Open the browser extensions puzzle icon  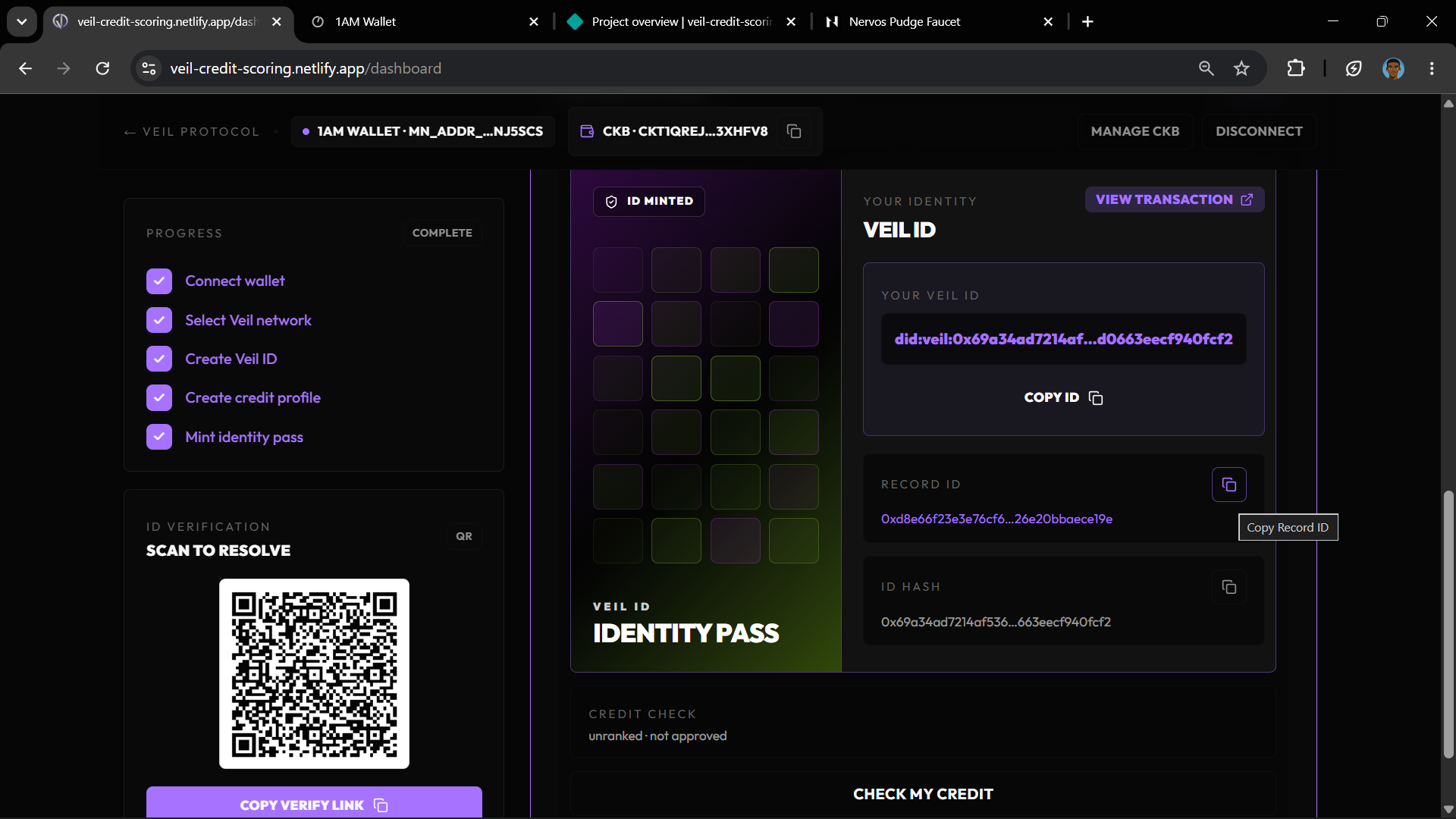pyautogui.click(x=1296, y=68)
